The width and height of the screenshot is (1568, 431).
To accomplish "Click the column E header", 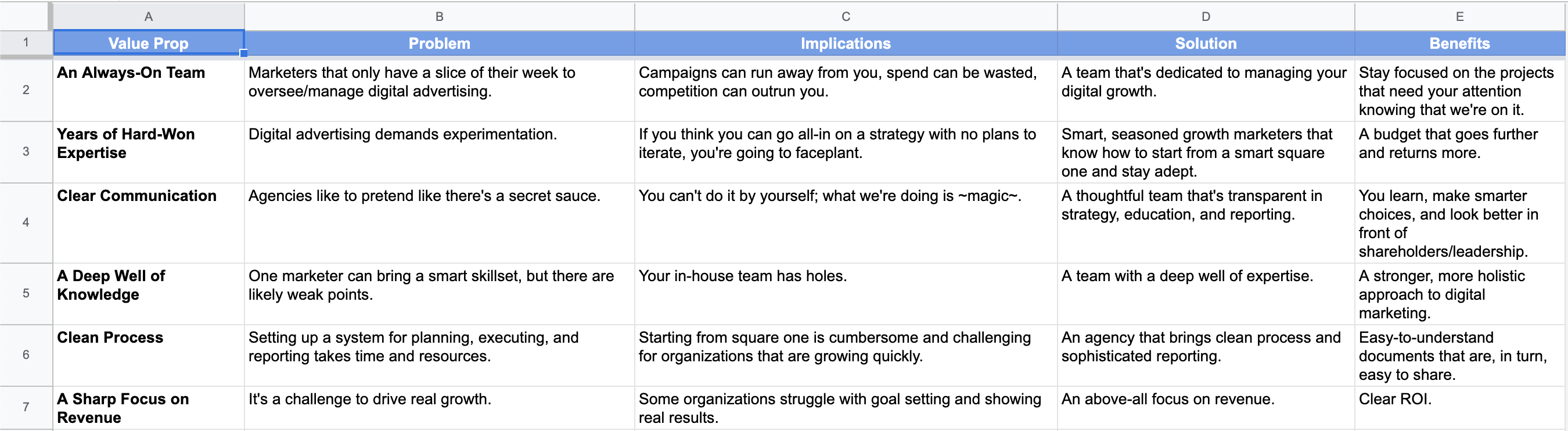I will 1459,16.
